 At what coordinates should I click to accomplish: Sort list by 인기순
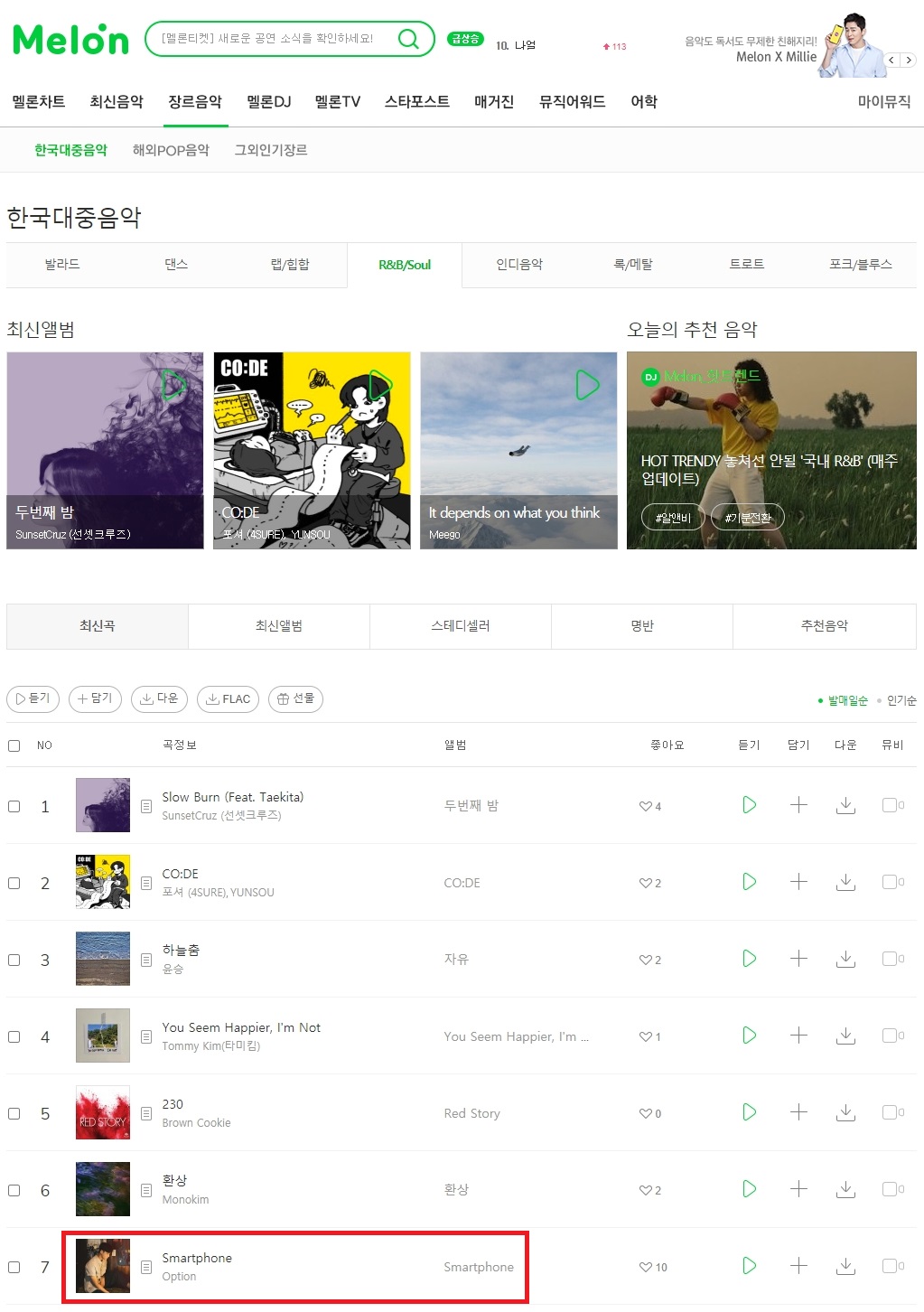(x=901, y=700)
